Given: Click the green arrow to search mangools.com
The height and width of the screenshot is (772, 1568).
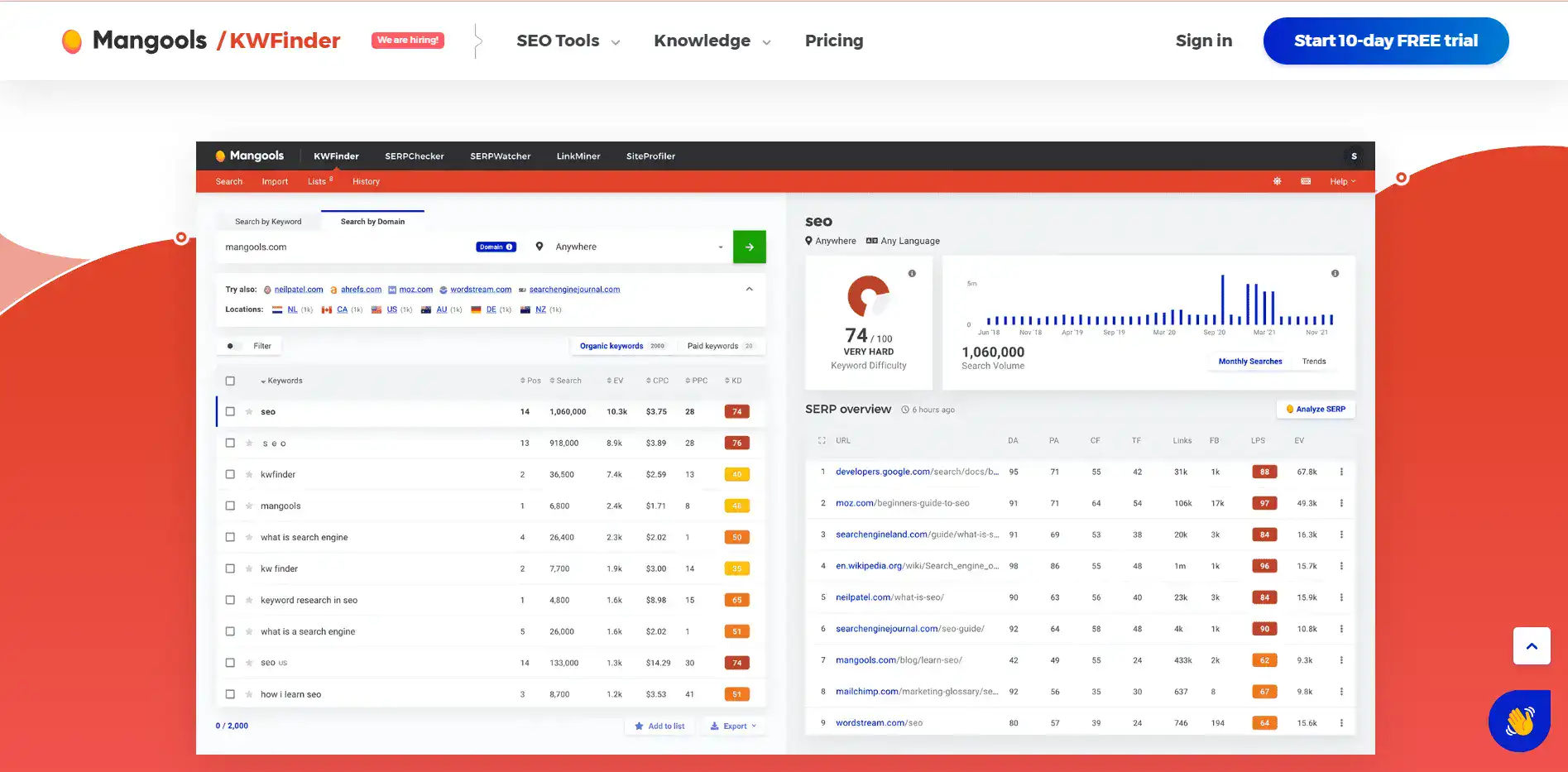Looking at the screenshot, I should tap(750, 247).
